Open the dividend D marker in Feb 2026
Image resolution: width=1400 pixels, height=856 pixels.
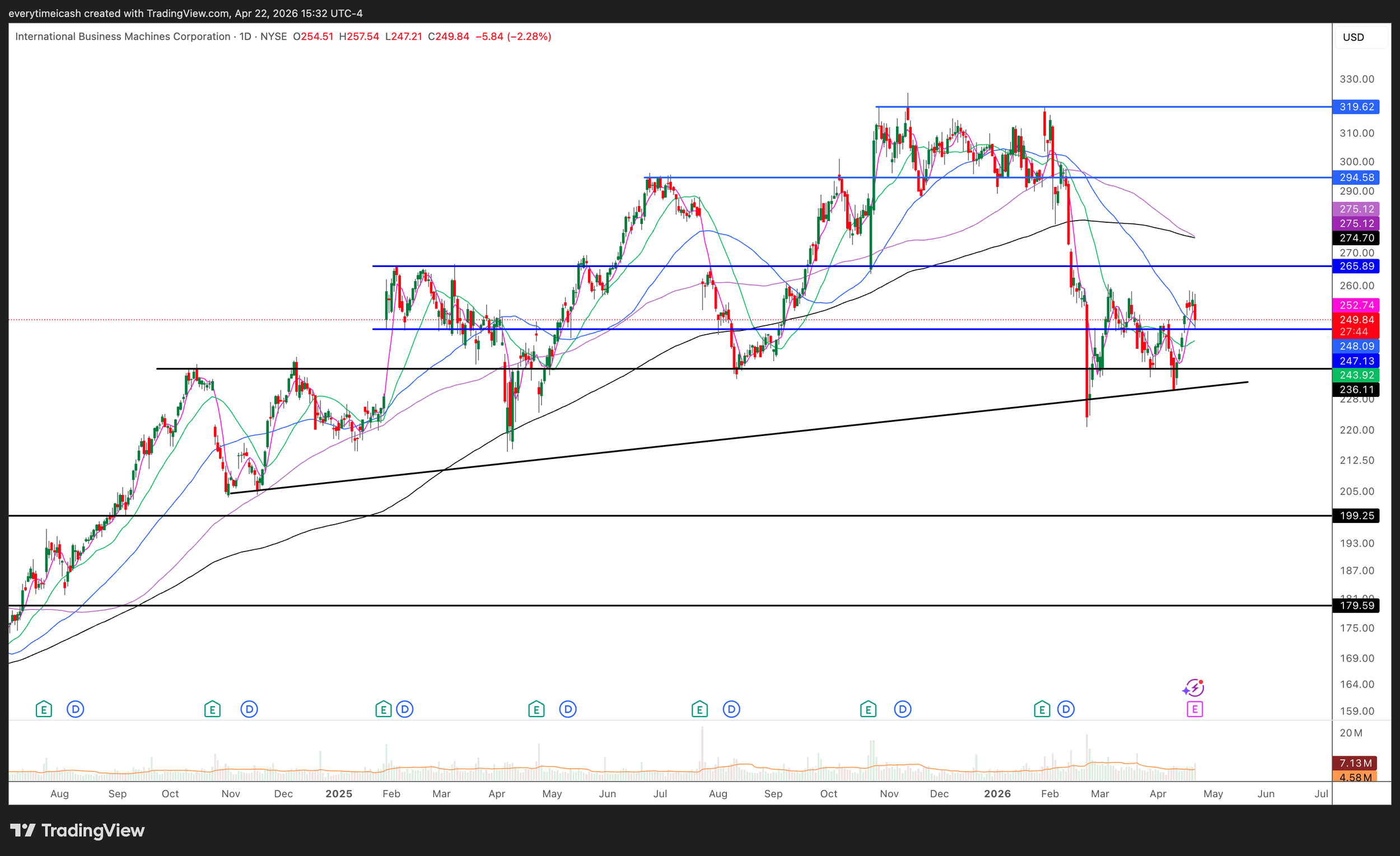pyautogui.click(x=1066, y=709)
